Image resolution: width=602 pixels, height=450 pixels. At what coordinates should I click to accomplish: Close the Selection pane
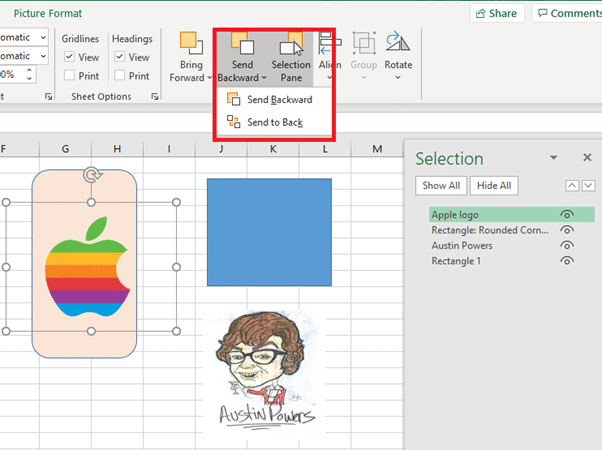tap(587, 157)
